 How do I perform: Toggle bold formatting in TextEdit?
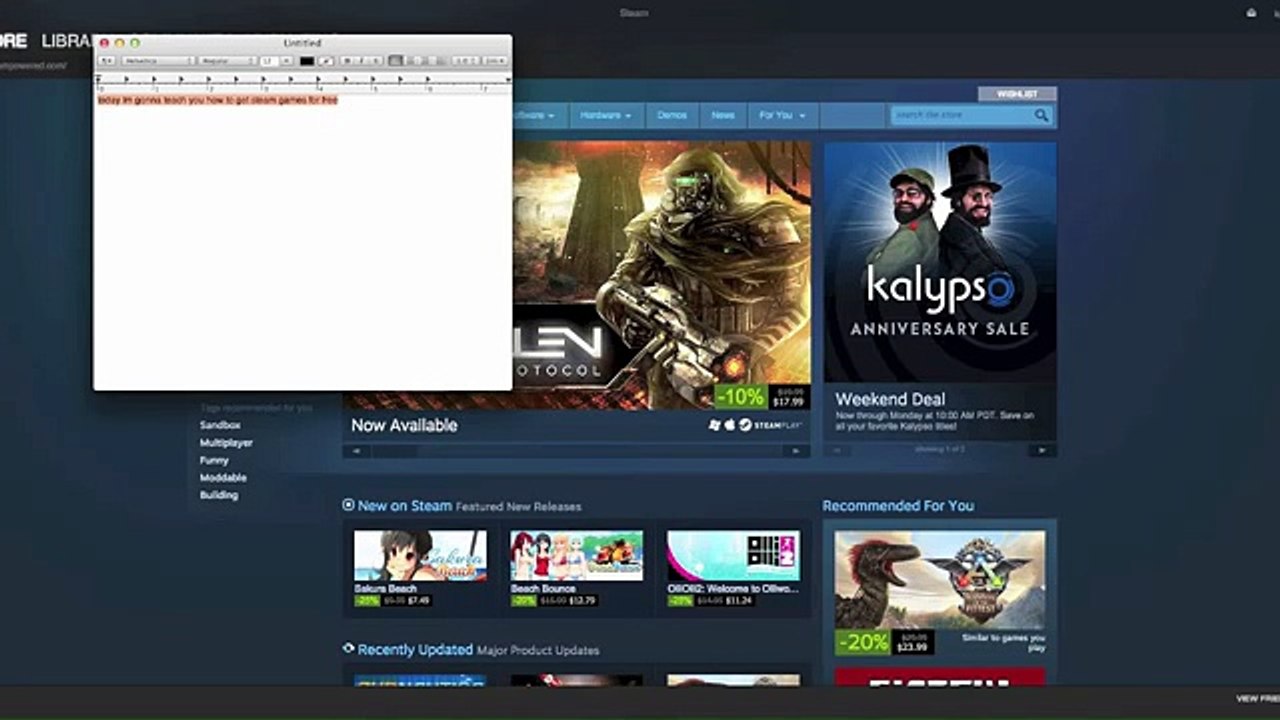point(346,61)
